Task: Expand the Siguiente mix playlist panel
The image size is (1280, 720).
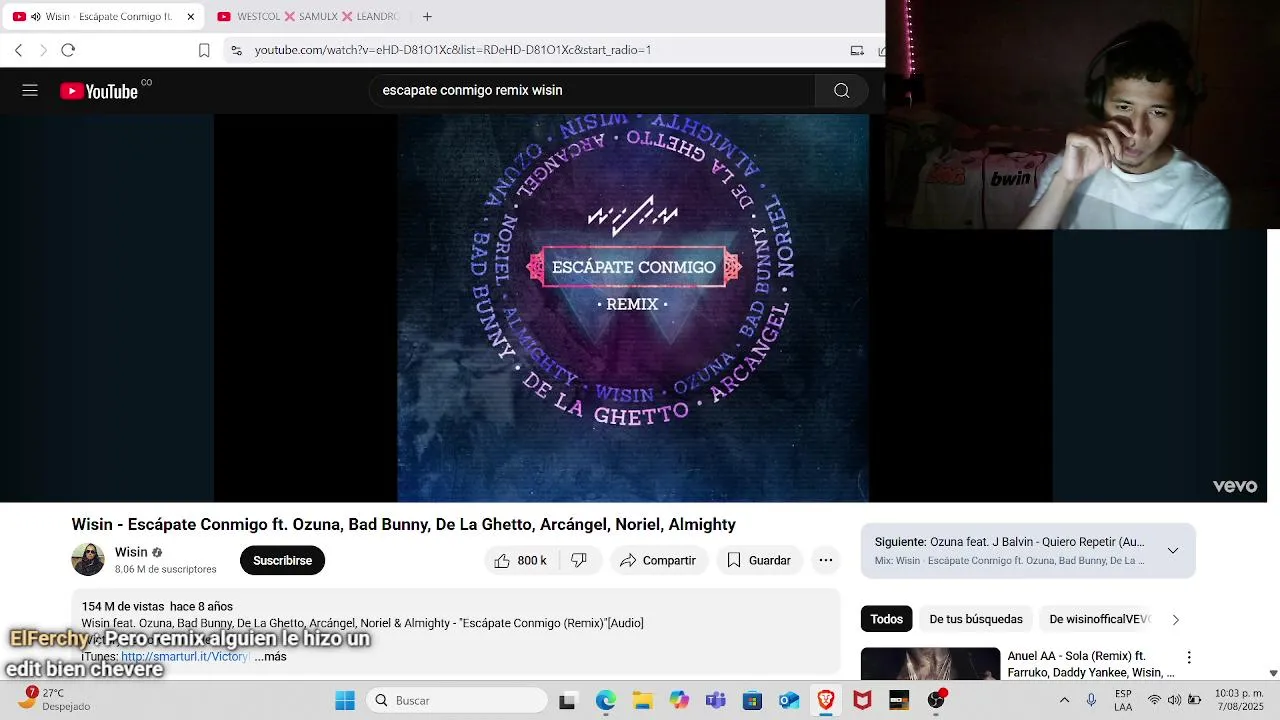Action: [x=1173, y=550]
